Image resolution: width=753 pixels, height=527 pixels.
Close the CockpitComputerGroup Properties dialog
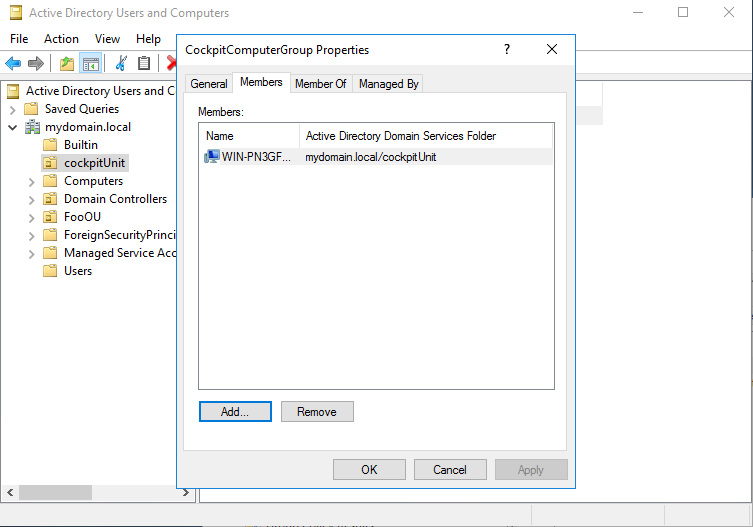click(552, 49)
